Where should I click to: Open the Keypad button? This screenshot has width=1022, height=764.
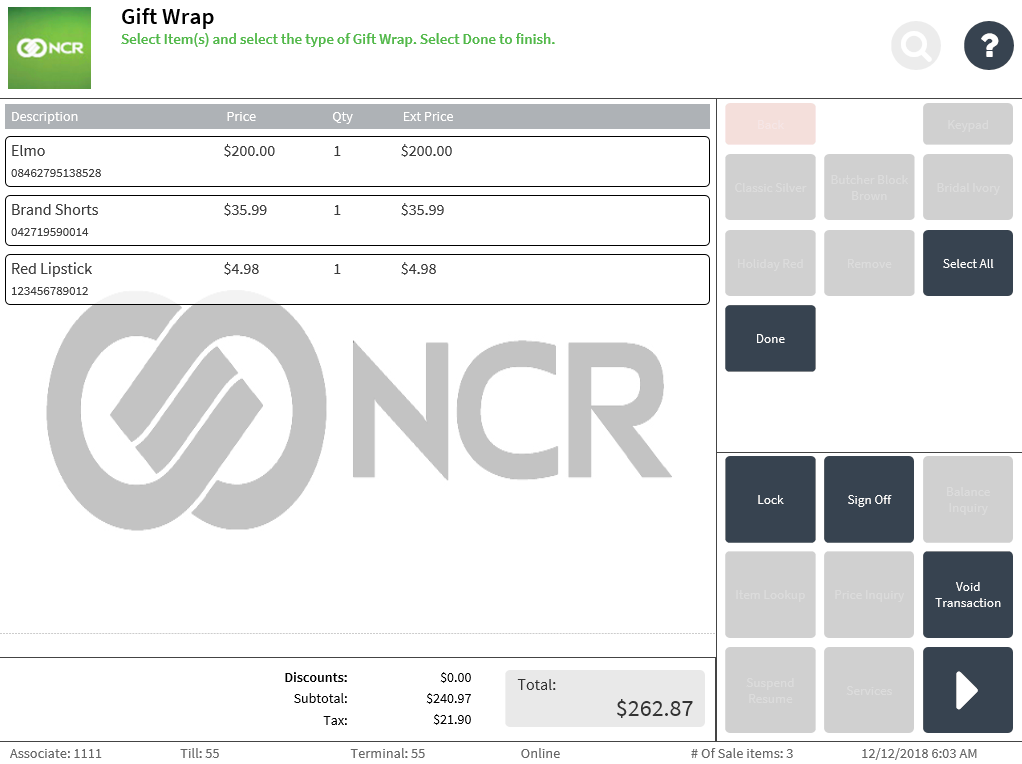[967, 124]
